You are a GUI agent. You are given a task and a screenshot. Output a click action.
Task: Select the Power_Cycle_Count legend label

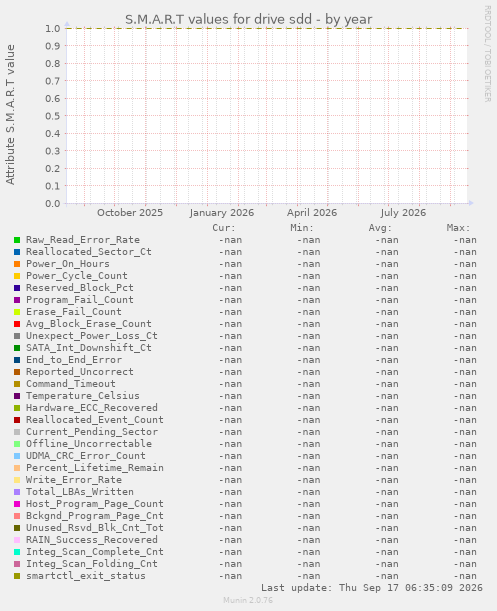point(77,276)
